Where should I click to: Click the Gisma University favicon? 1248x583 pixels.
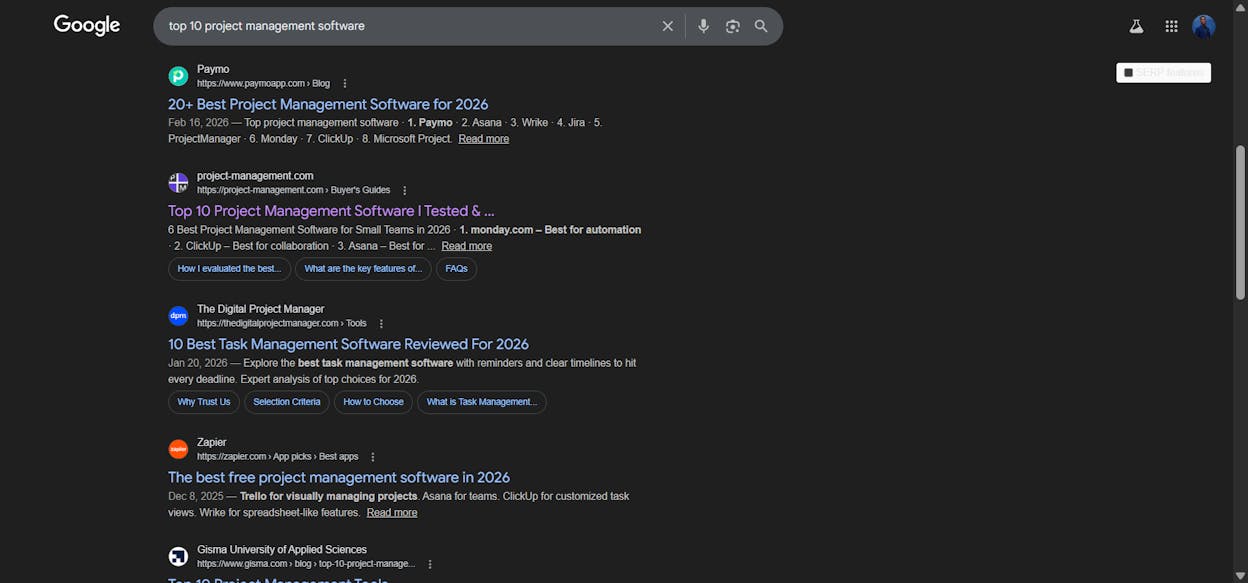pyautogui.click(x=178, y=557)
